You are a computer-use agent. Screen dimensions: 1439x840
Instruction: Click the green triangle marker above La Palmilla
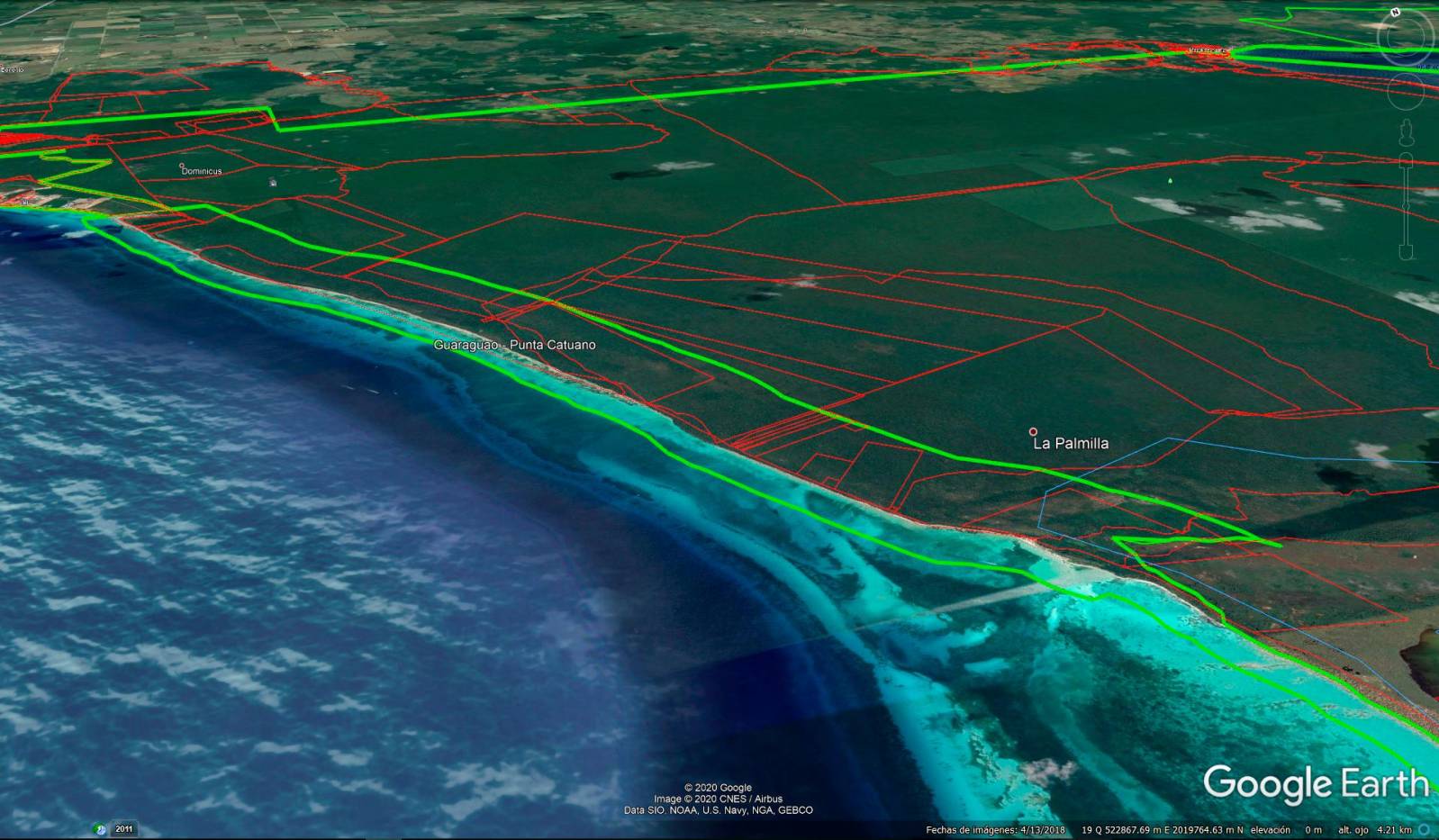[x=1170, y=180]
